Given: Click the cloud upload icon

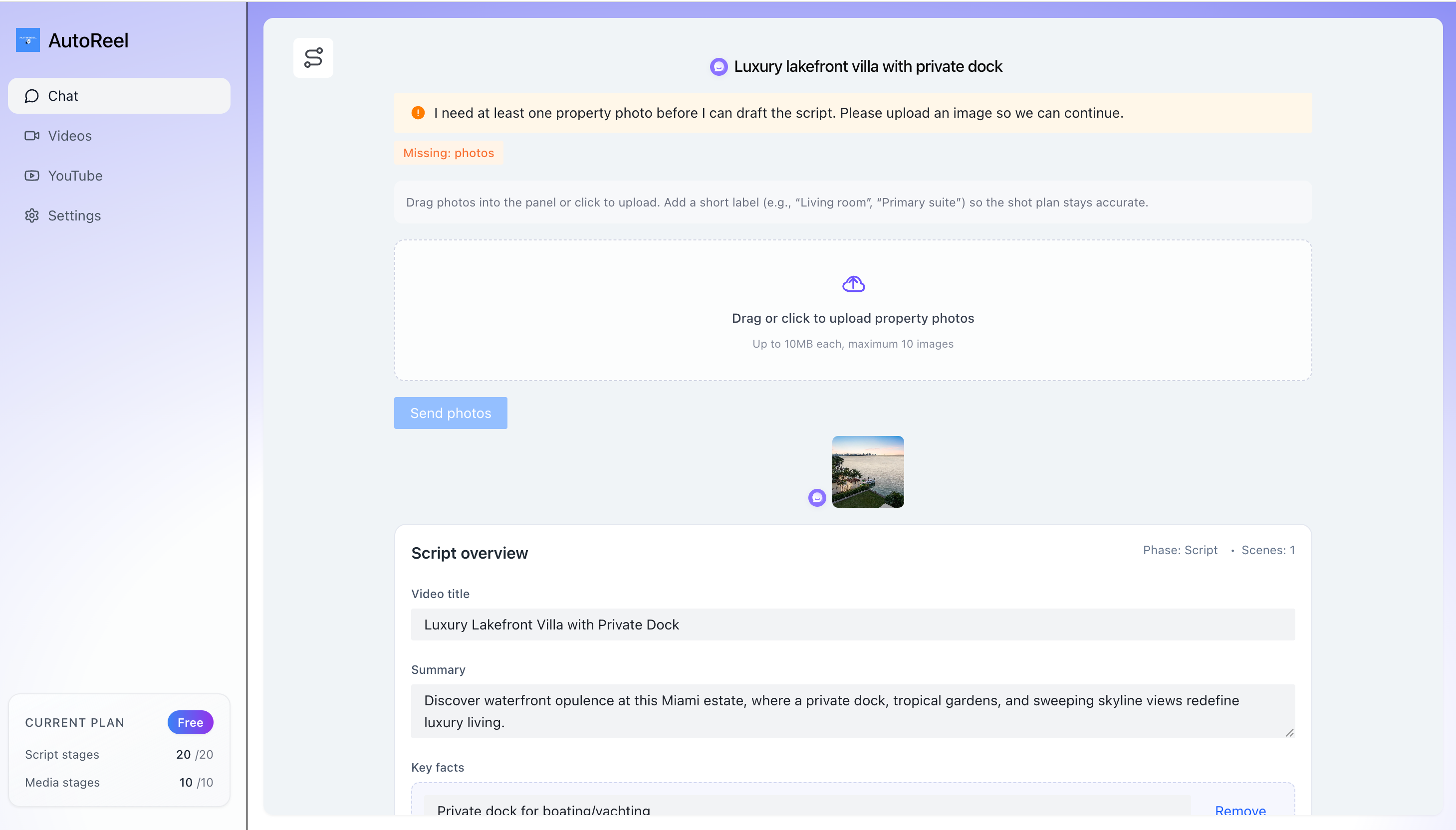Looking at the screenshot, I should (x=853, y=284).
